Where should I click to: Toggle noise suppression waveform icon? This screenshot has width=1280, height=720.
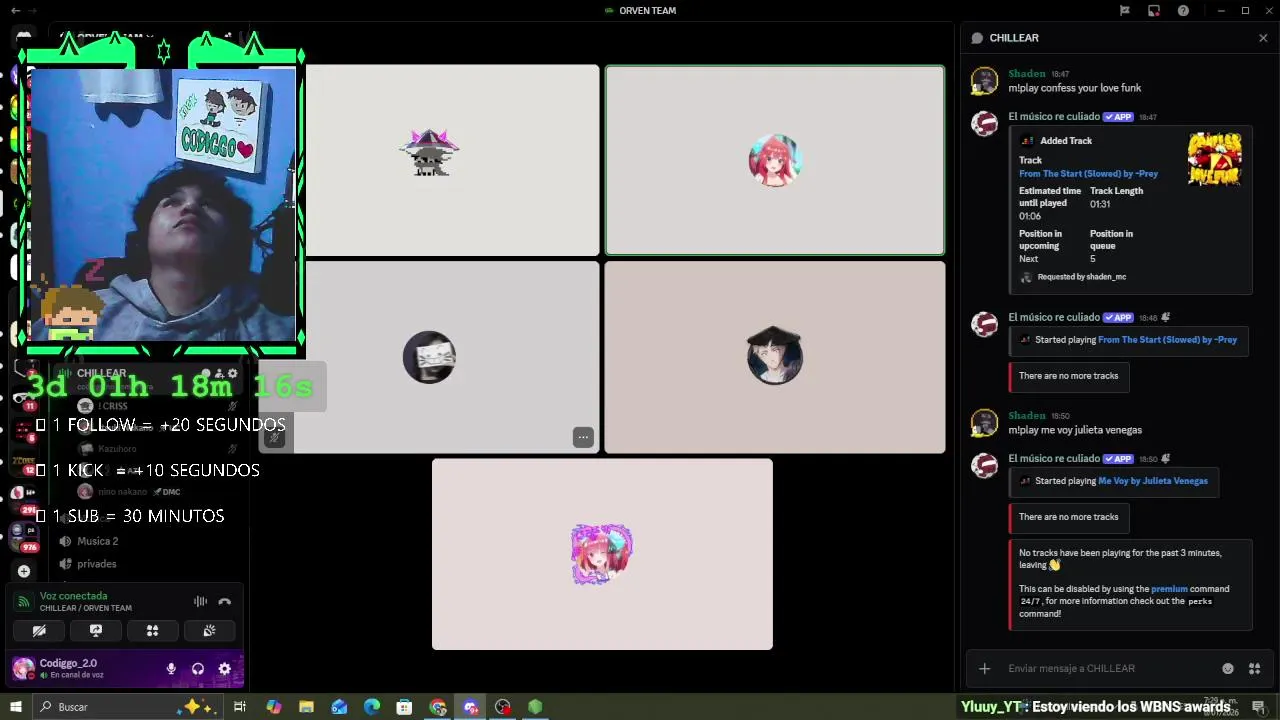coord(200,601)
